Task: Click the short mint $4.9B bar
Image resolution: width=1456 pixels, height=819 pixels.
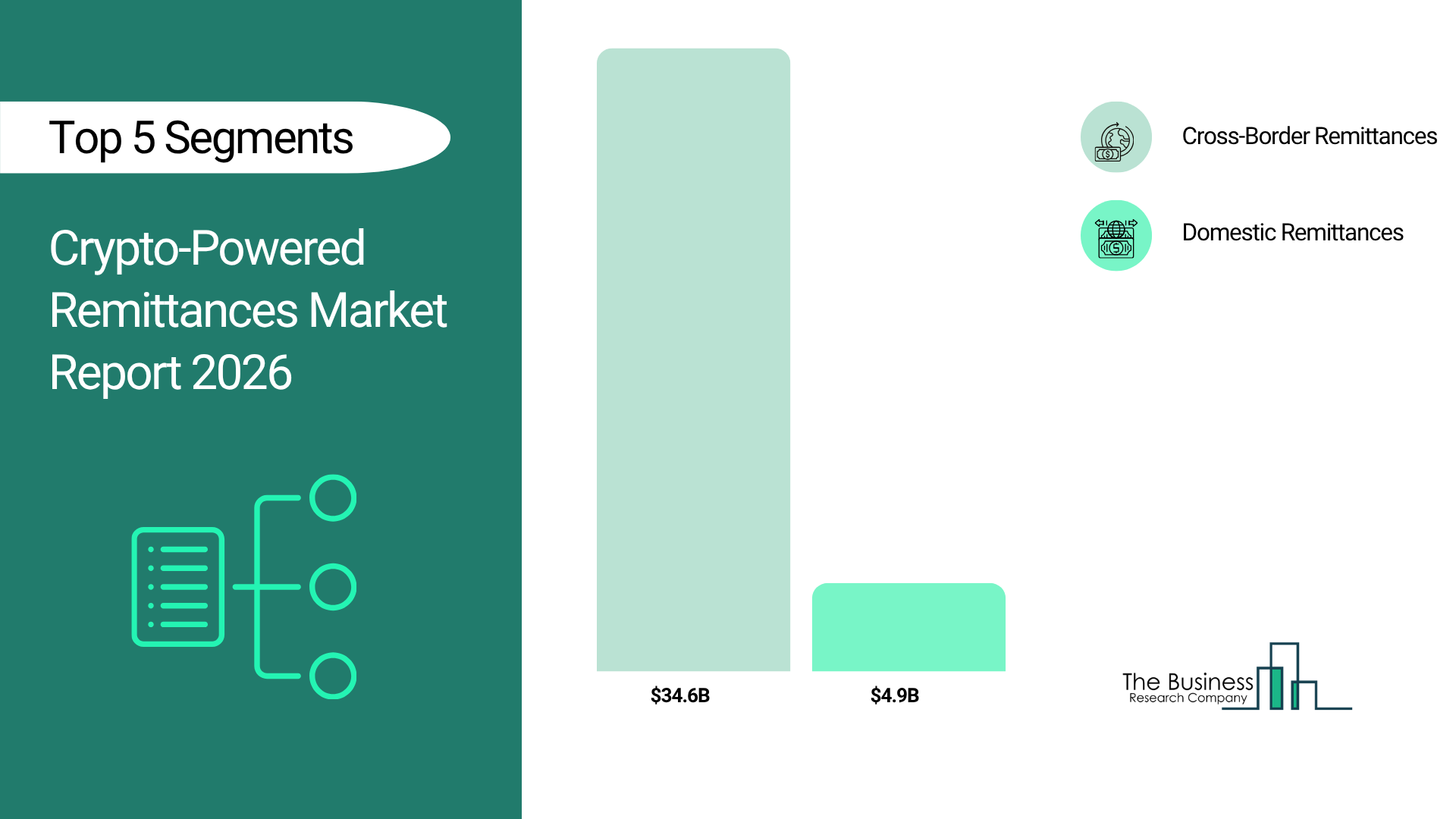Action: (x=908, y=627)
